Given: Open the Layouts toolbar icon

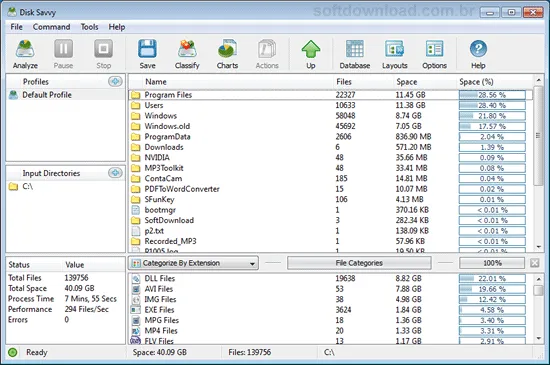Looking at the screenshot, I should [395, 49].
